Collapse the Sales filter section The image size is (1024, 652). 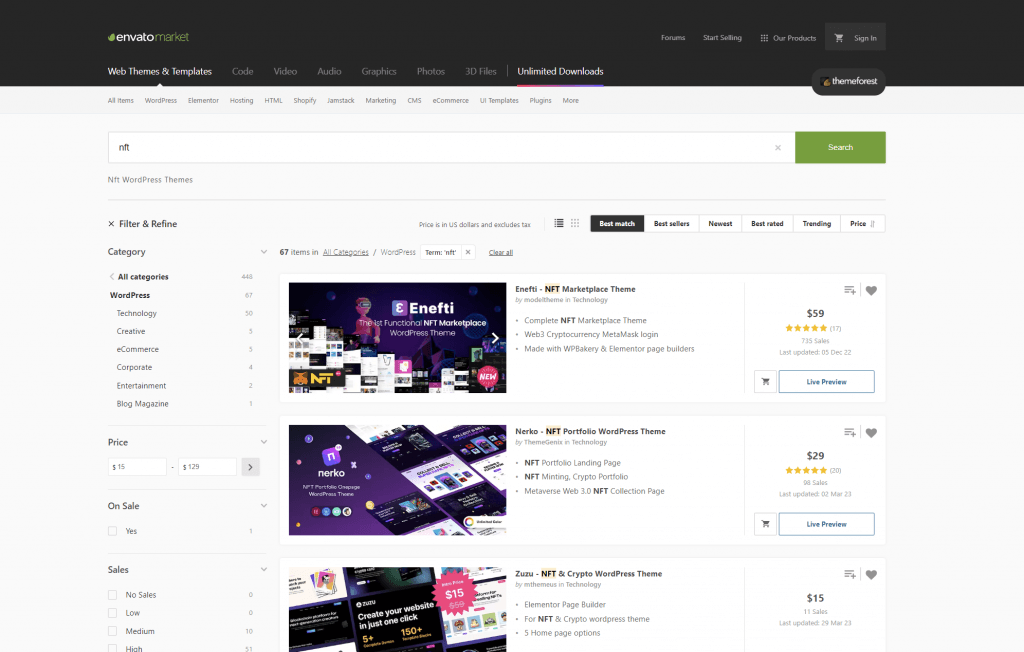pyautogui.click(x=264, y=570)
